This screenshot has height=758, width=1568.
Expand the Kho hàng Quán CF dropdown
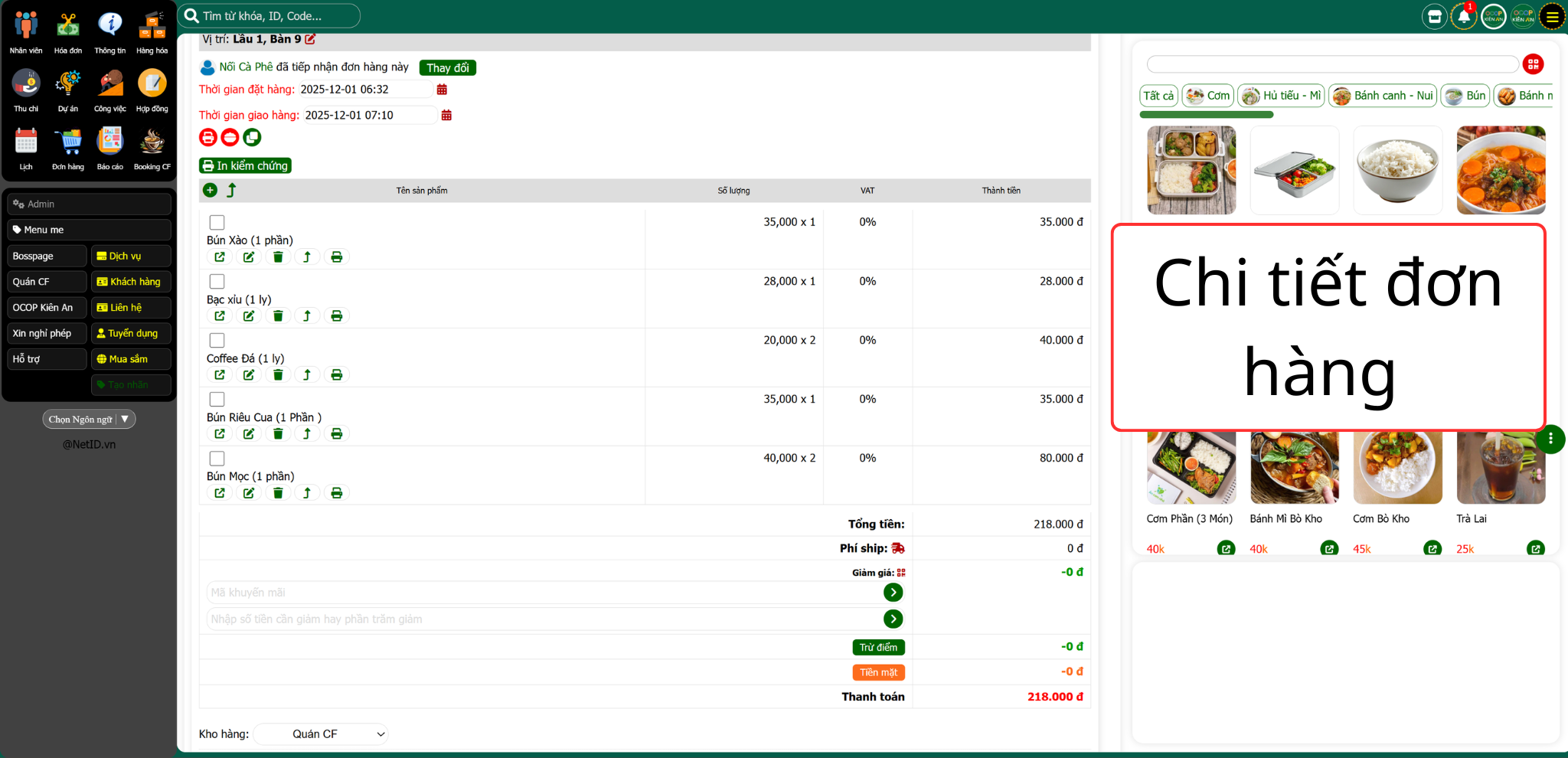pyautogui.click(x=321, y=733)
